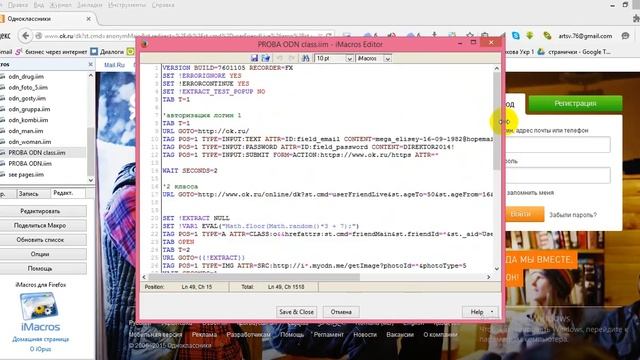Click the Редактировать button
Viewport: 640px width, 360px height.
click(x=40, y=211)
